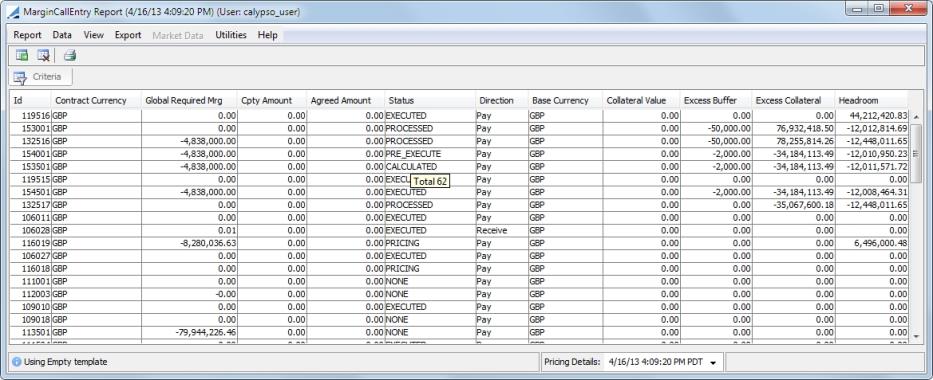The height and width of the screenshot is (380, 933).
Task: Select row with Id 116019
Action: coord(459,243)
